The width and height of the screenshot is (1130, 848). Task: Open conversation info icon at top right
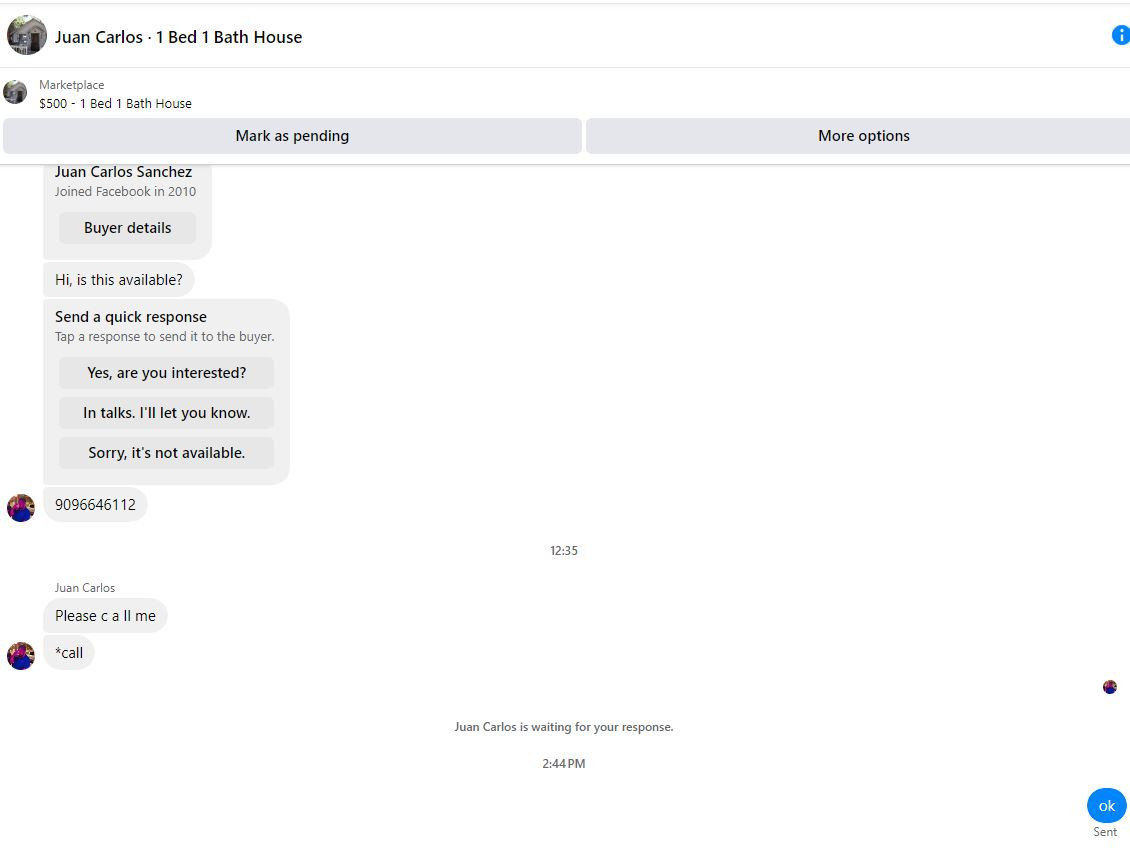coord(1121,35)
